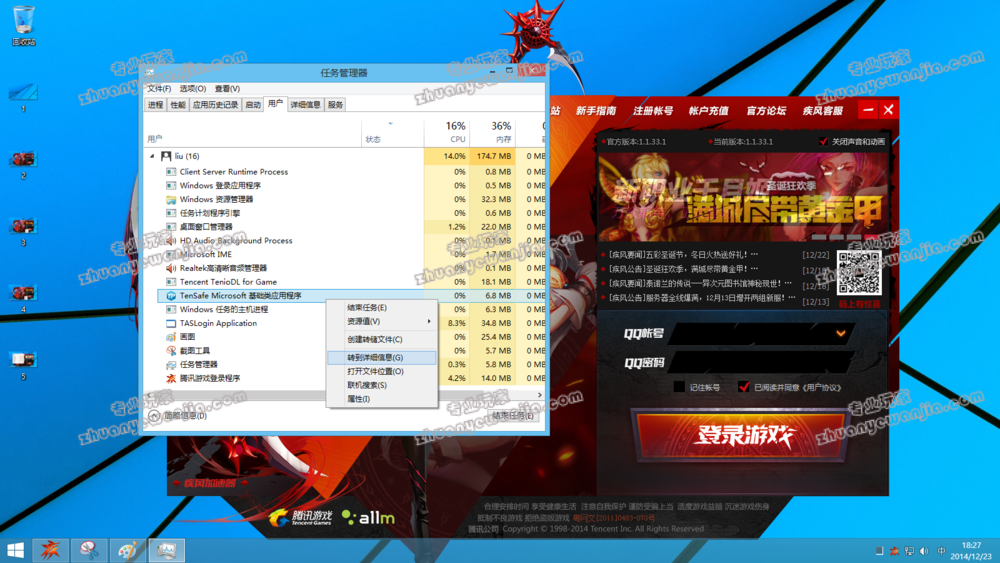The height and width of the screenshot is (563, 1000).
Task: Switch to the 详细信息 tab
Action: pos(305,105)
